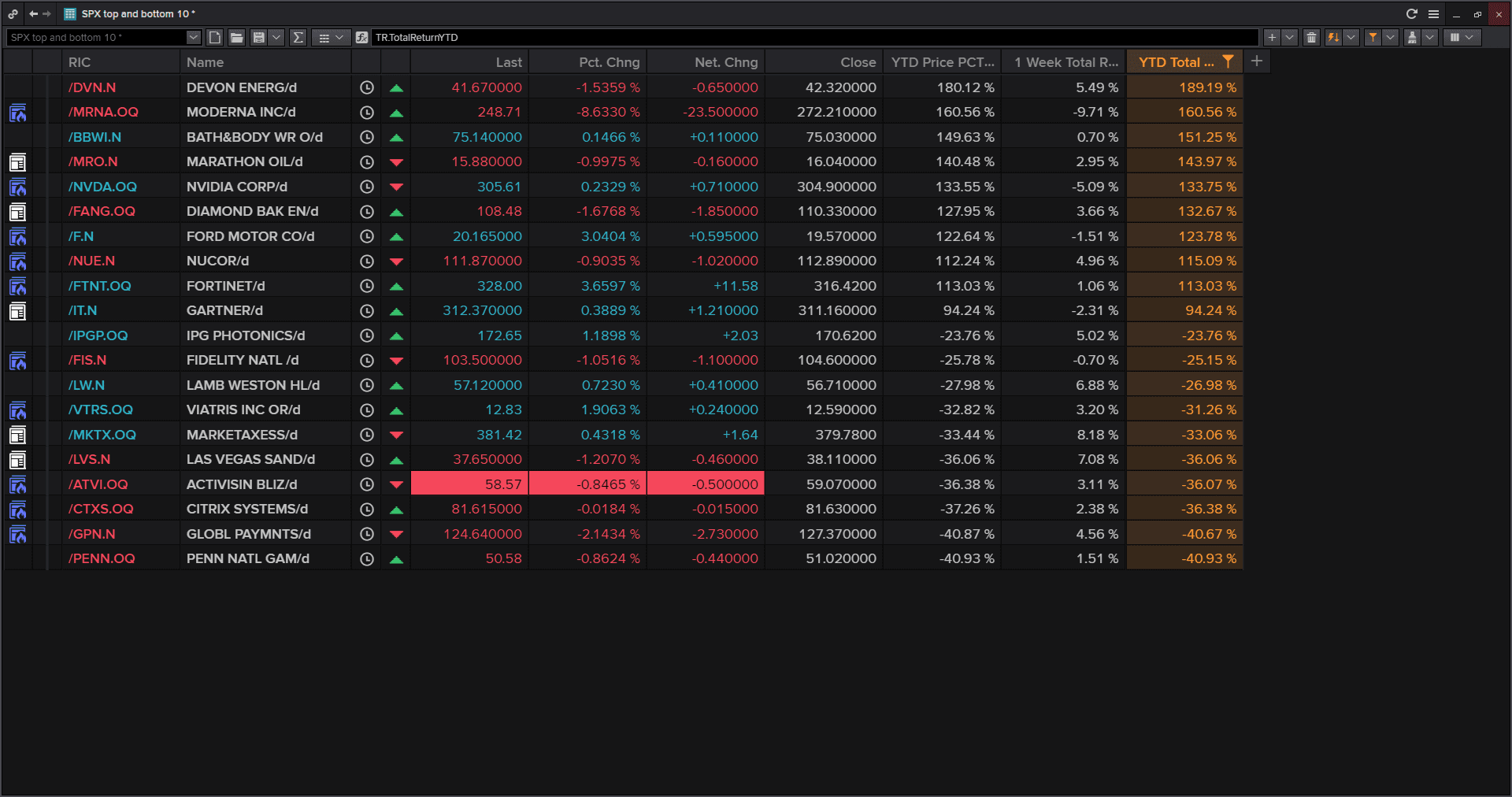This screenshot has width=1512, height=797.
Task: Sort by the RIC column header
Action: click(x=120, y=62)
